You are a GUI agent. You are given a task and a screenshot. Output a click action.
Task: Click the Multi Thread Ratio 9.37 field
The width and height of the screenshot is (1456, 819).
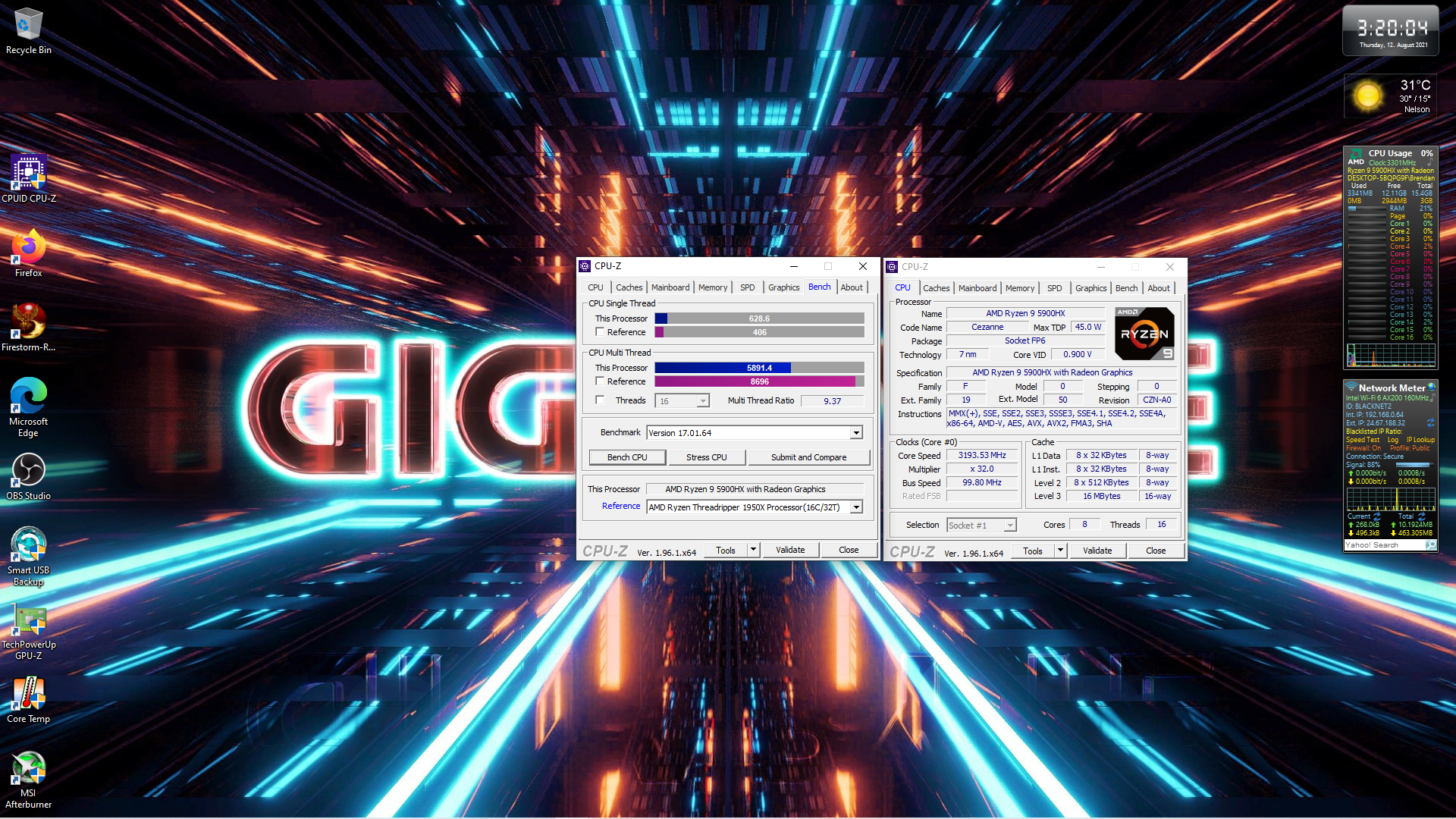coord(832,401)
